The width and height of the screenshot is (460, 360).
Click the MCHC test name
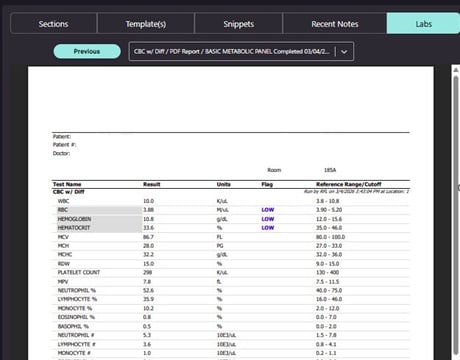tap(65, 254)
